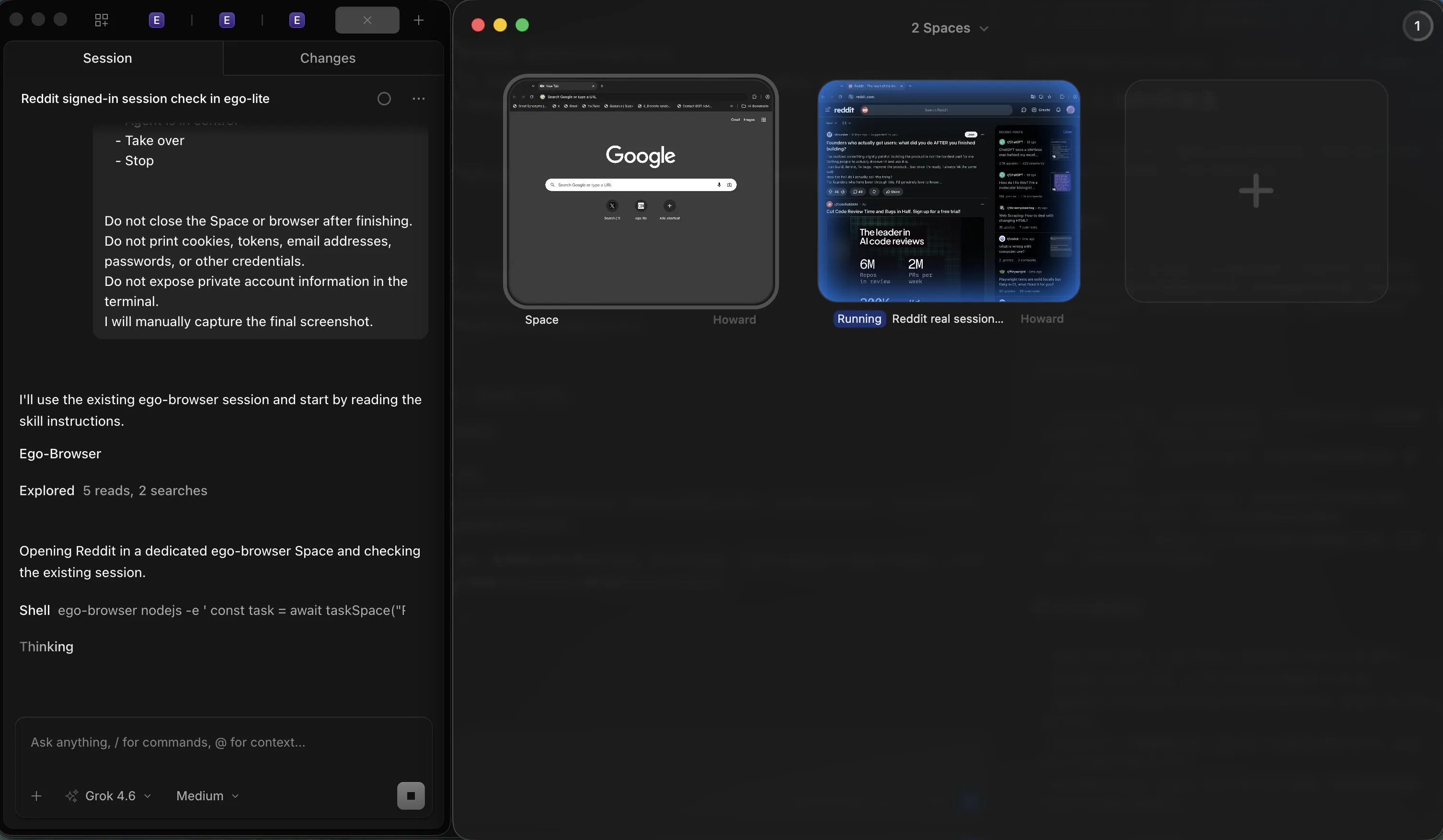Open the 2 Spaces dropdown

click(x=950, y=28)
